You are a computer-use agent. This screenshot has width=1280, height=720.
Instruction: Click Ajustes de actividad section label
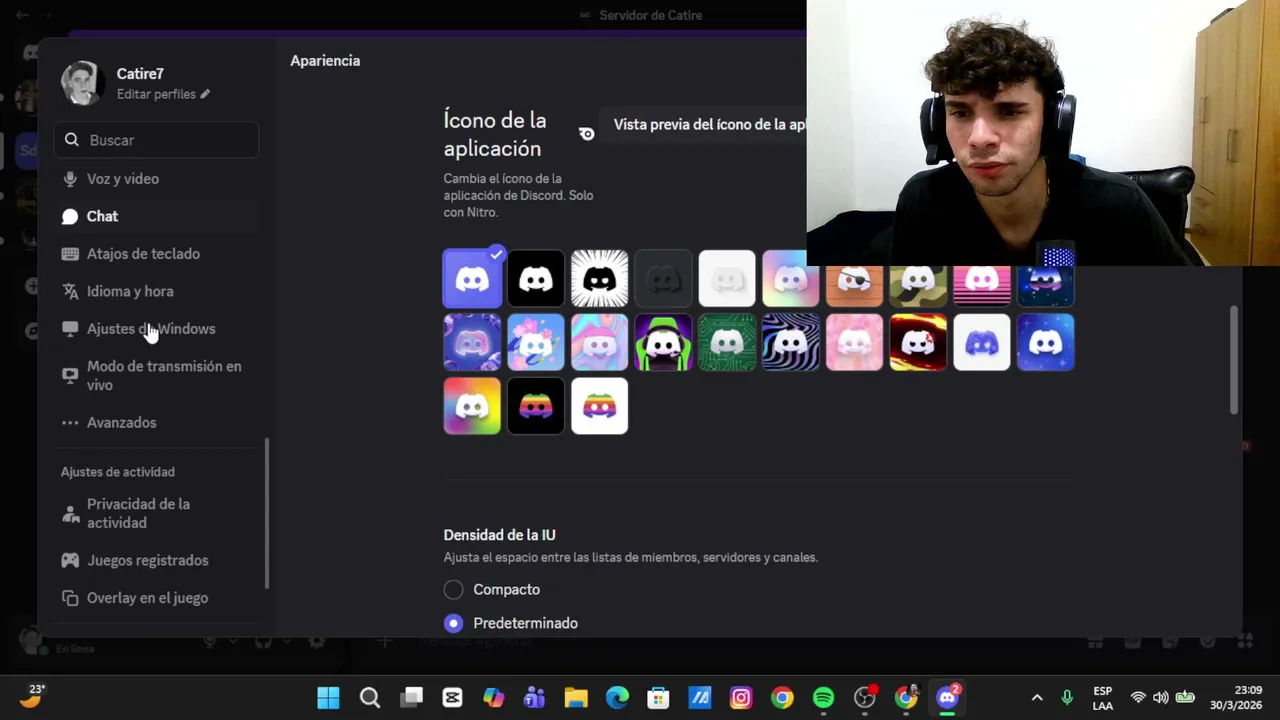point(118,472)
